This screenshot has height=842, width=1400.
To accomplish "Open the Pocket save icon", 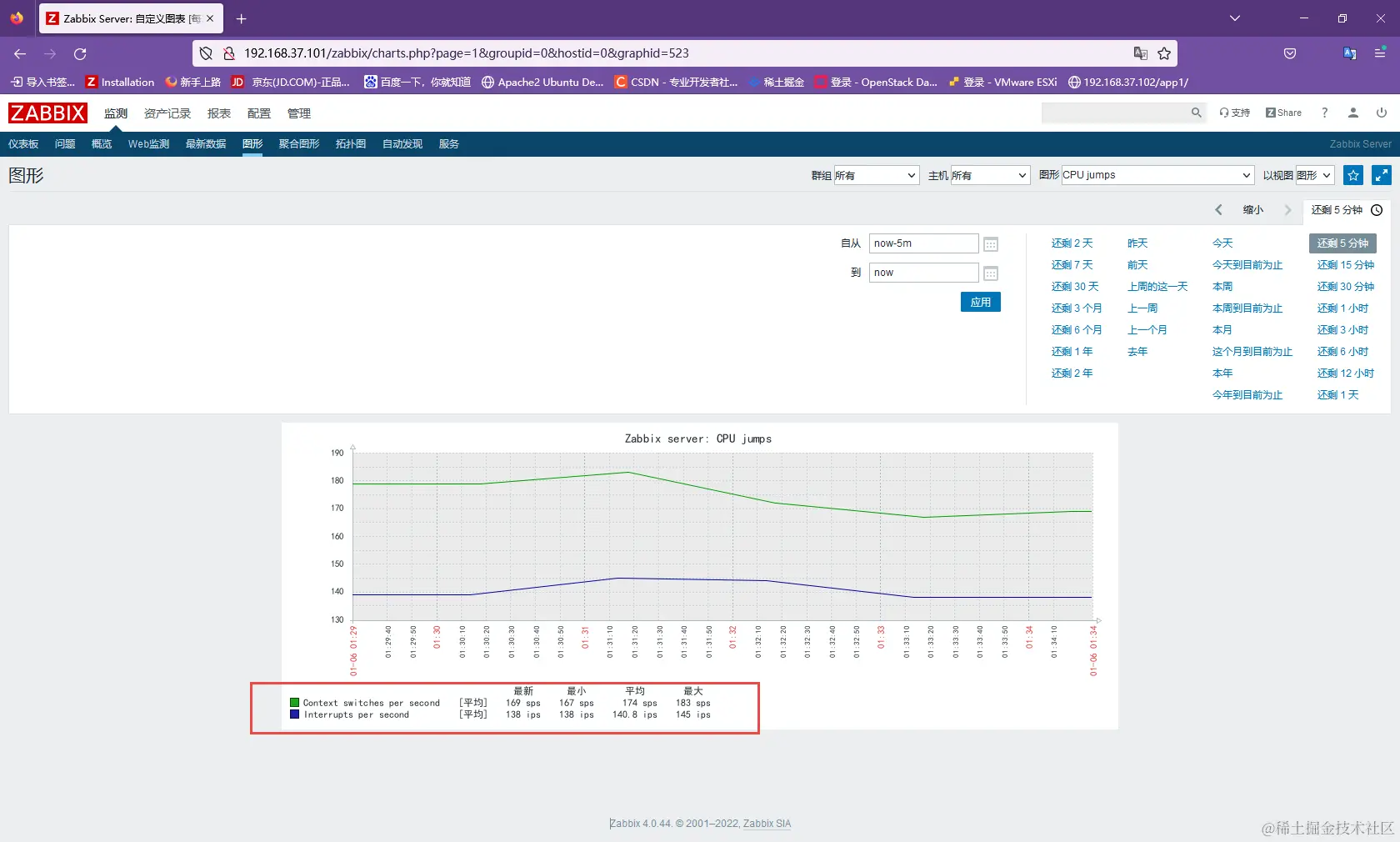I will click(x=1290, y=53).
